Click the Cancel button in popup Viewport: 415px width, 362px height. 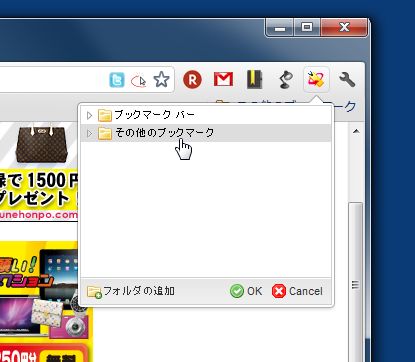297,291
